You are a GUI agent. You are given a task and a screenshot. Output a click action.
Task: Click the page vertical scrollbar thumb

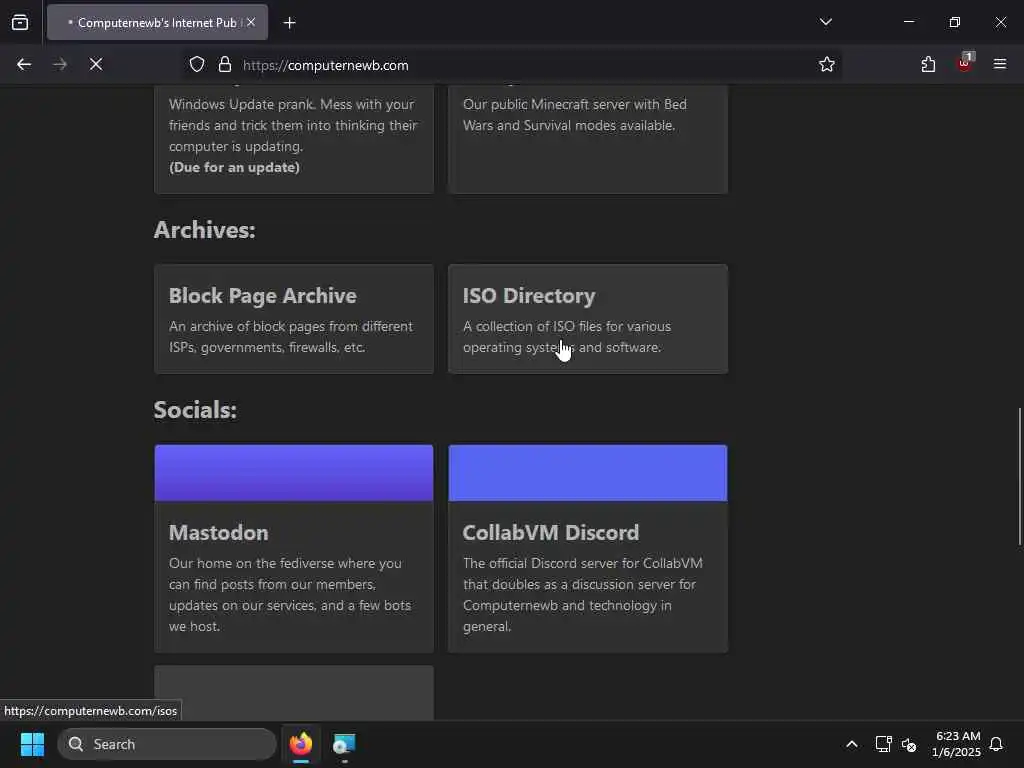[x=1019, y=477]
